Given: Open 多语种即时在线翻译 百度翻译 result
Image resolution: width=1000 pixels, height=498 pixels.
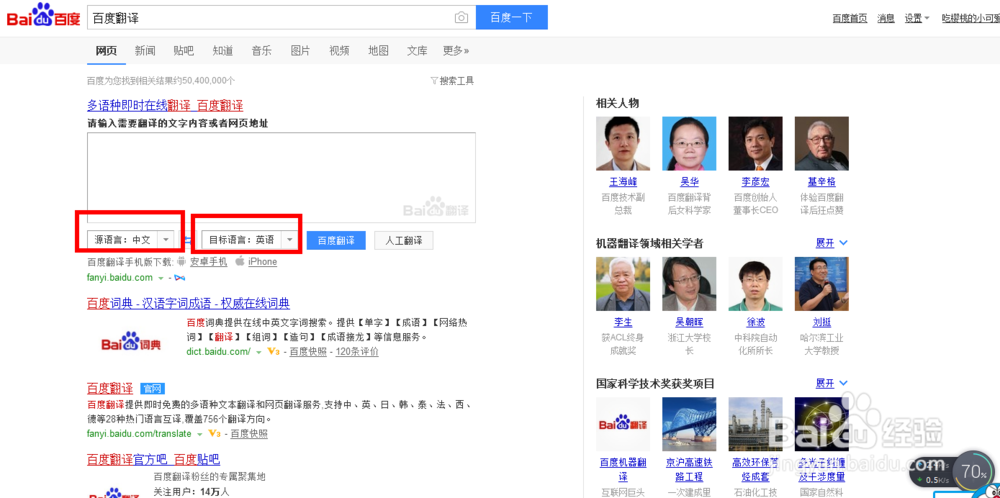Looking at the screenshot, I should pos(165,105).
